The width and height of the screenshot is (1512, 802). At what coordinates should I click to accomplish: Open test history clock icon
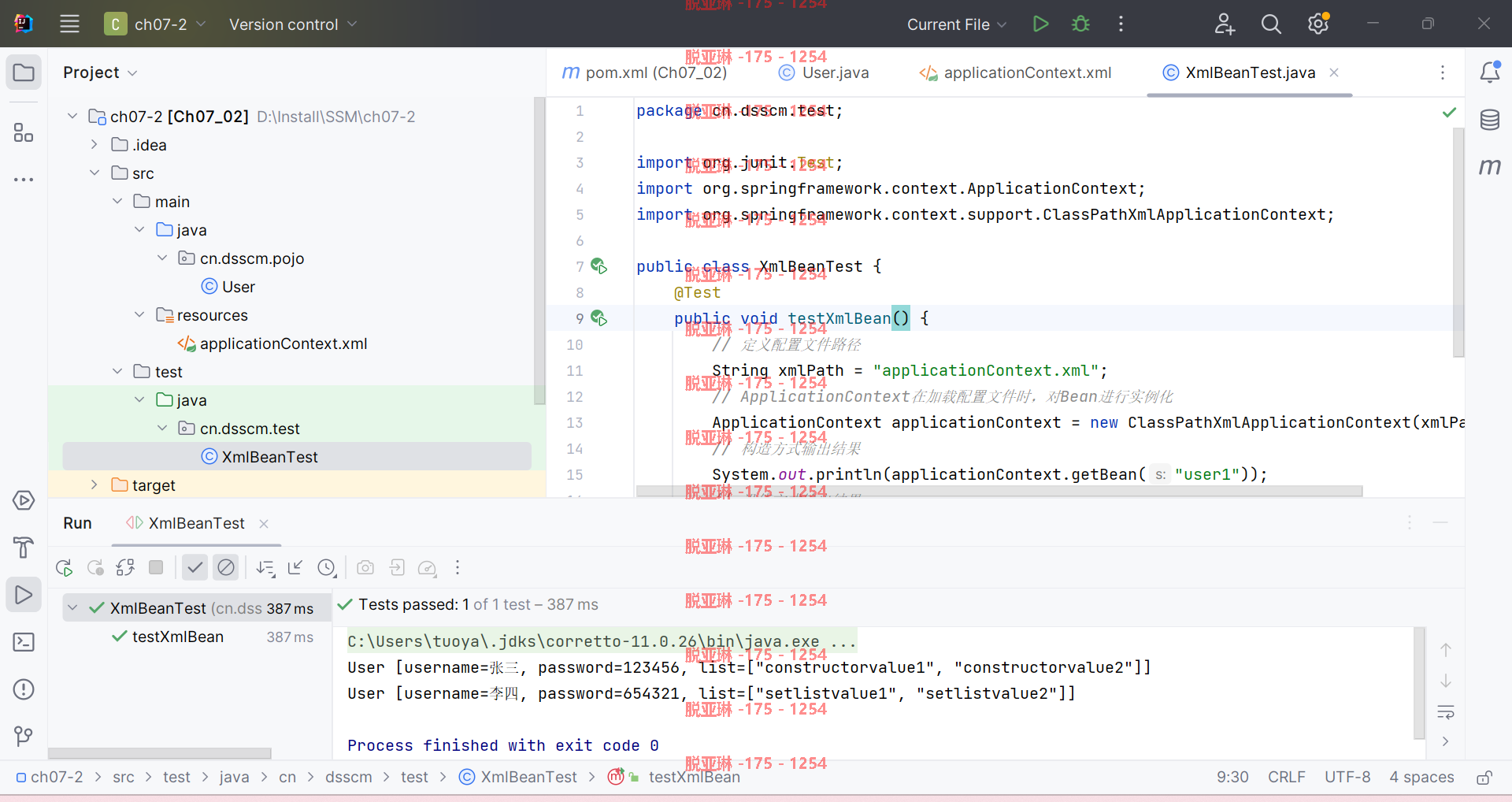coord(327,567)
